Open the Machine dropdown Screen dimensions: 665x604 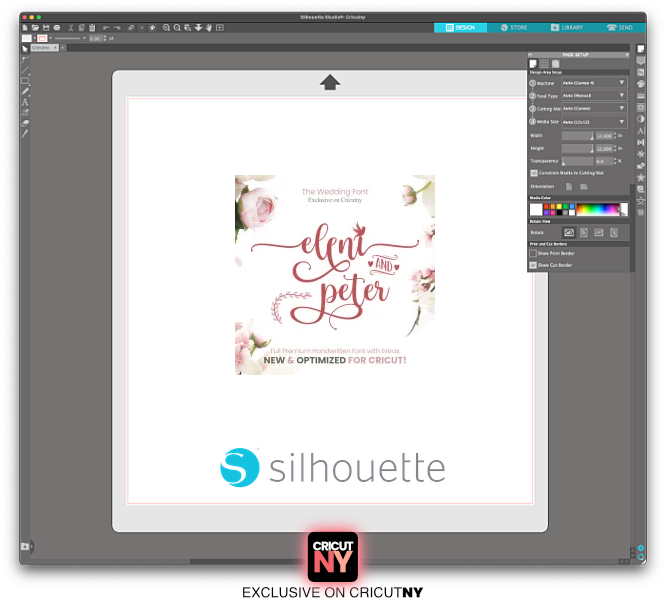pyautogui.click(x=594, y=83)
